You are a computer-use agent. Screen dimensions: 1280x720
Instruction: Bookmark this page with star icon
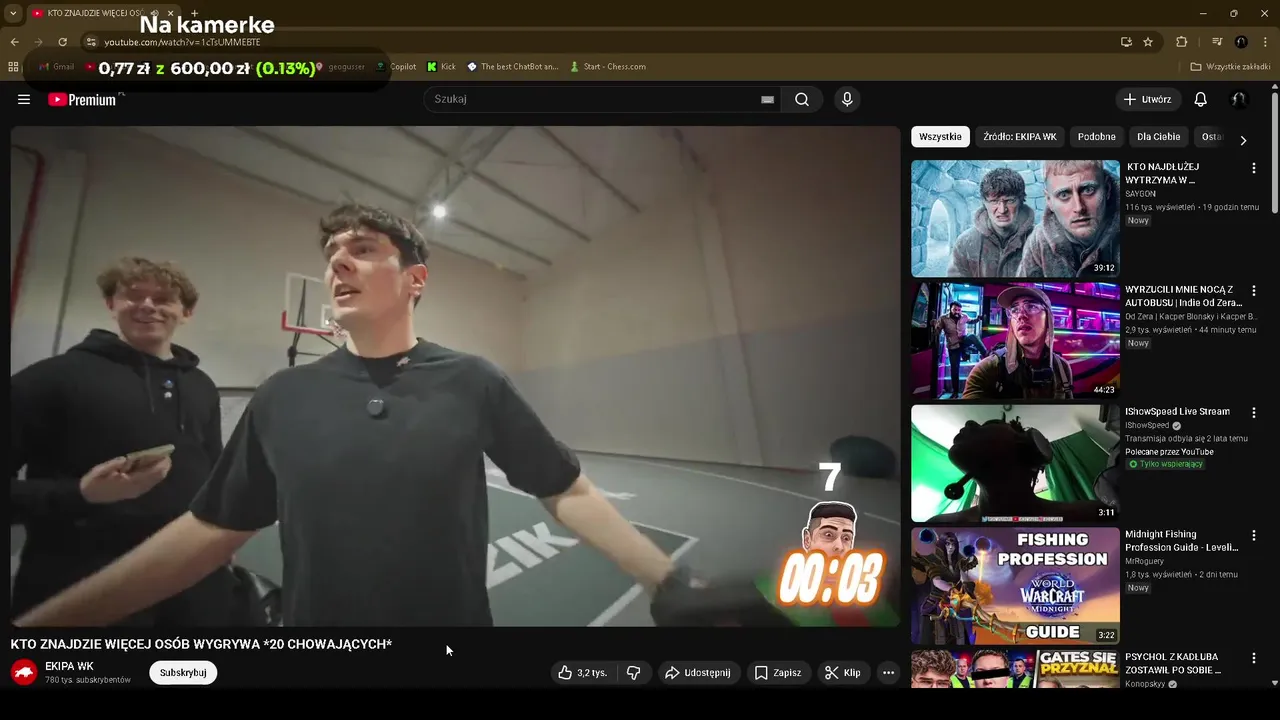tap(1148, 42)
